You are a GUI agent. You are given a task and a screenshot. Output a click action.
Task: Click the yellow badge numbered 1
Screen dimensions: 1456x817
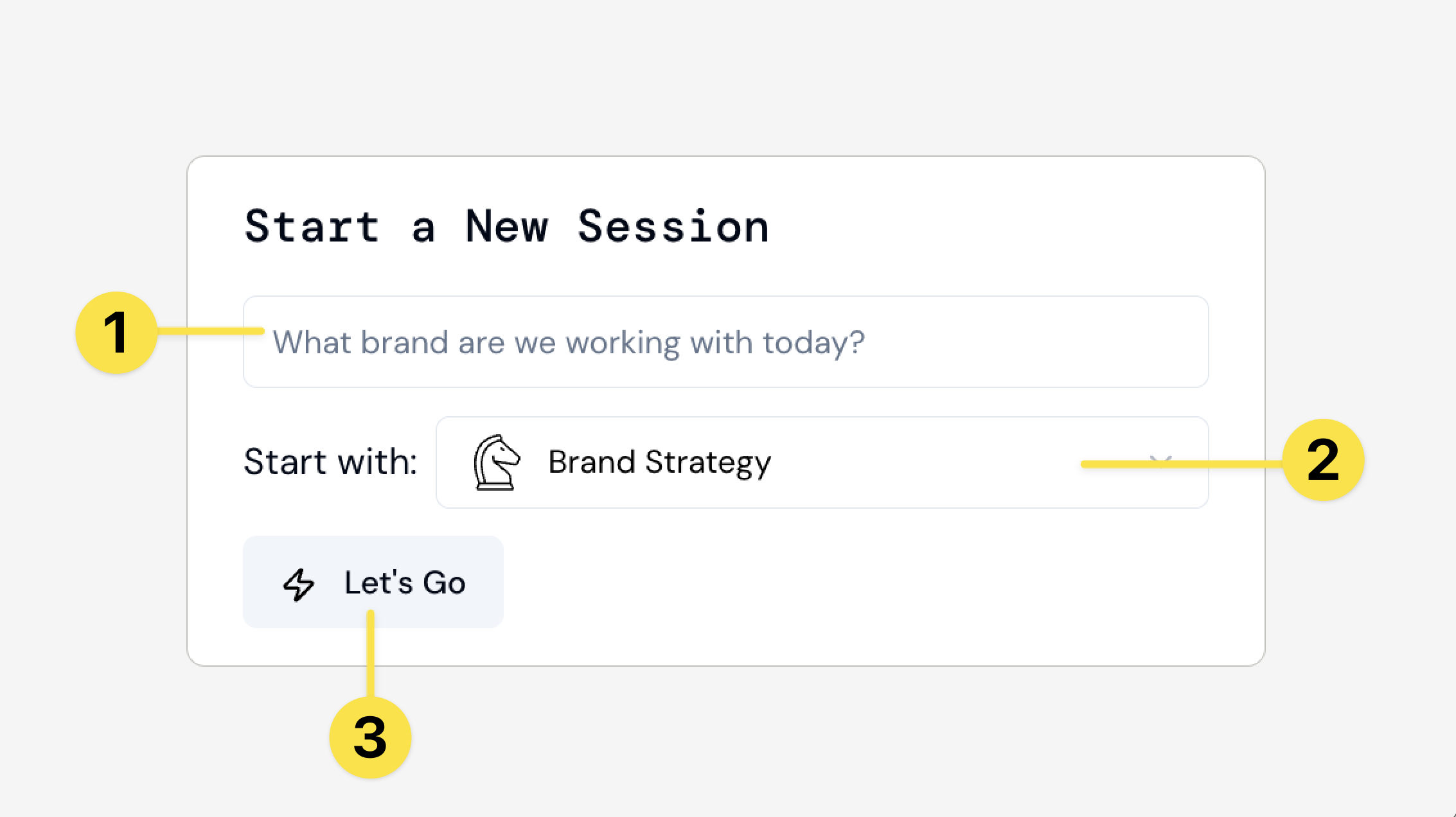coord(116,333)
